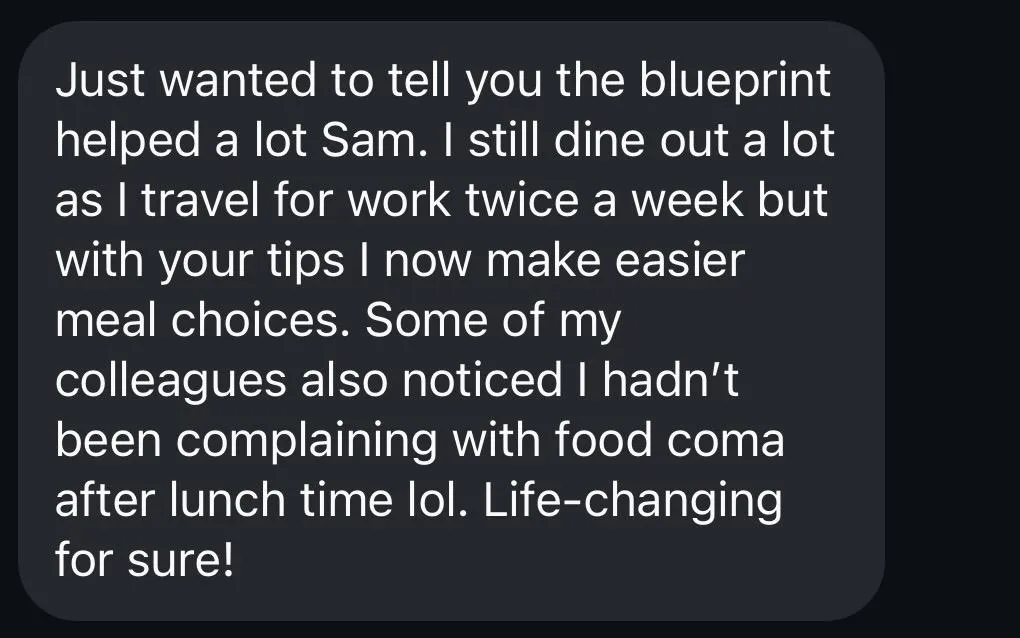Click the word "easier" in the bubble

tap(680, 260)
